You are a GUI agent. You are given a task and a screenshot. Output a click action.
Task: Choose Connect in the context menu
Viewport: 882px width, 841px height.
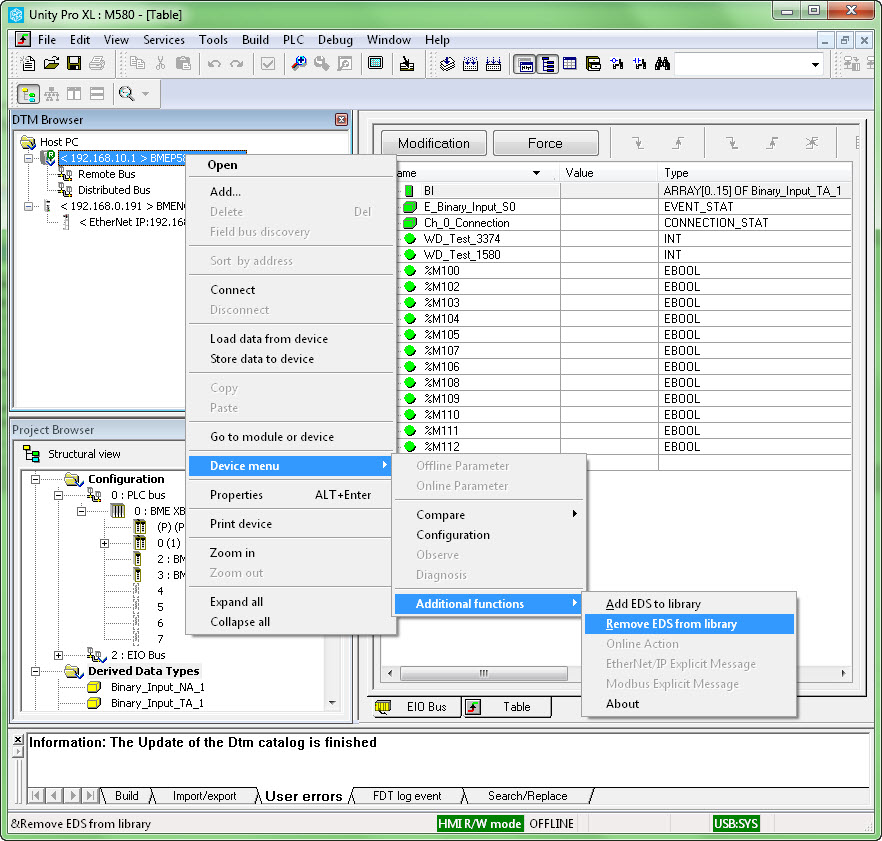click(x=290, y=290)
